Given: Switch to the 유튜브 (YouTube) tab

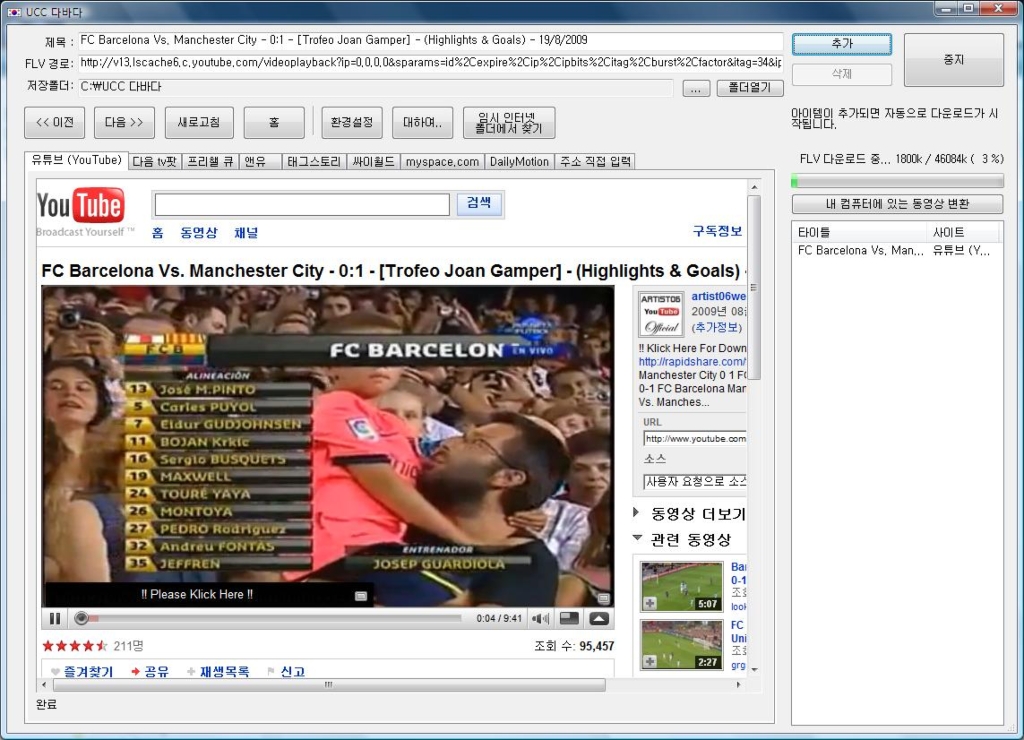Looking at the screenshot, I should tap(76, 161).
